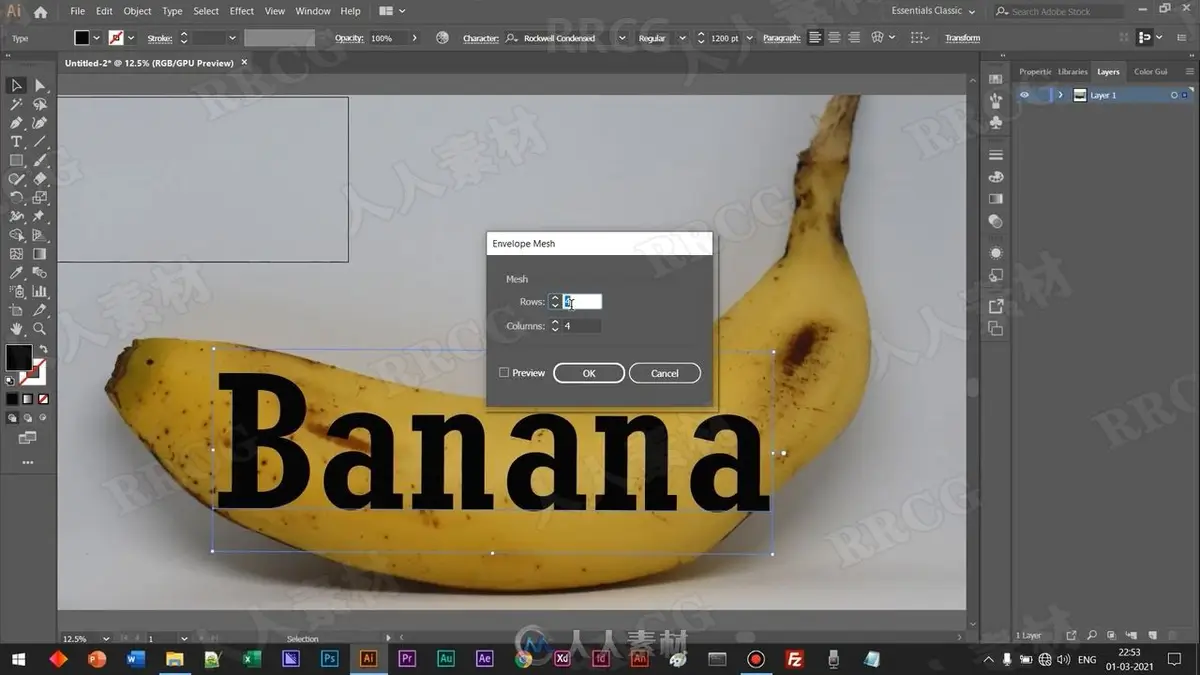Open the Transparency panel icon
This screenshot has height=675, width=1200.
995,221
